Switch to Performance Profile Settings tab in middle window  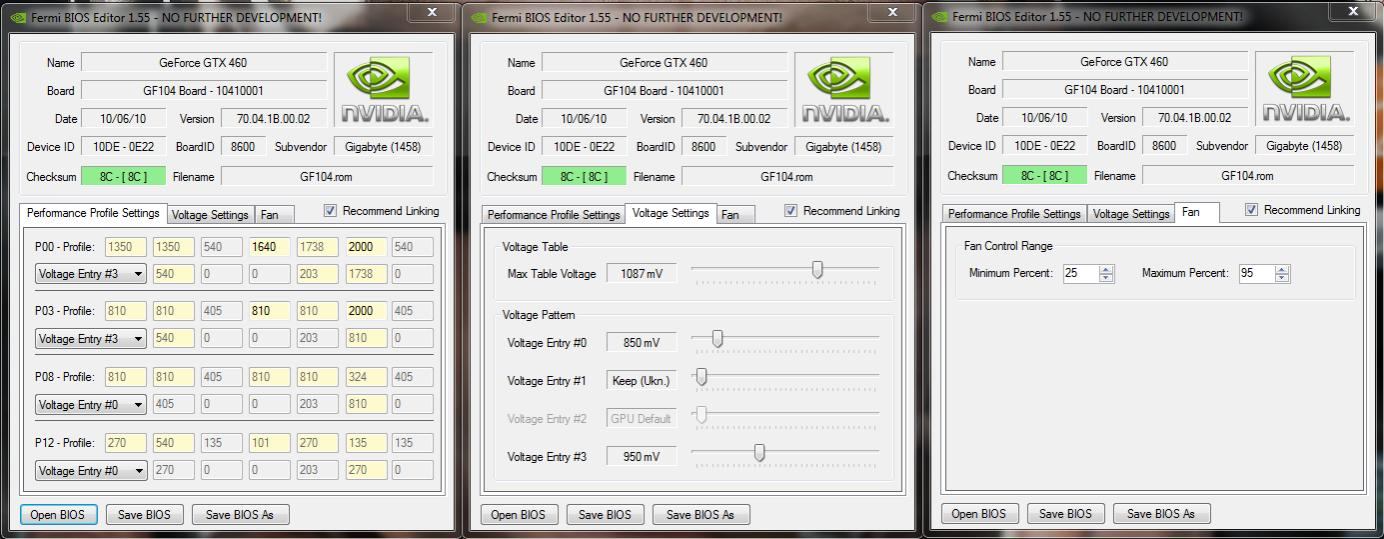pos(554,215)
